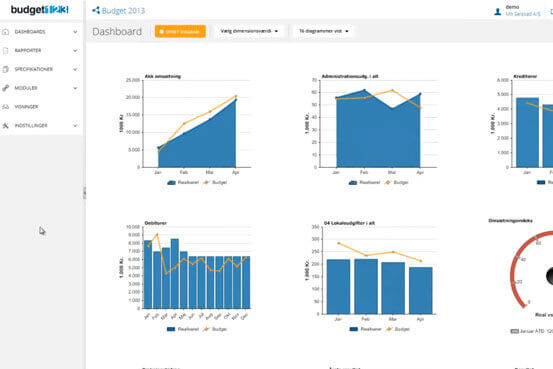Click the company name link under demo
553x369 pixels.
click(523, 14)
